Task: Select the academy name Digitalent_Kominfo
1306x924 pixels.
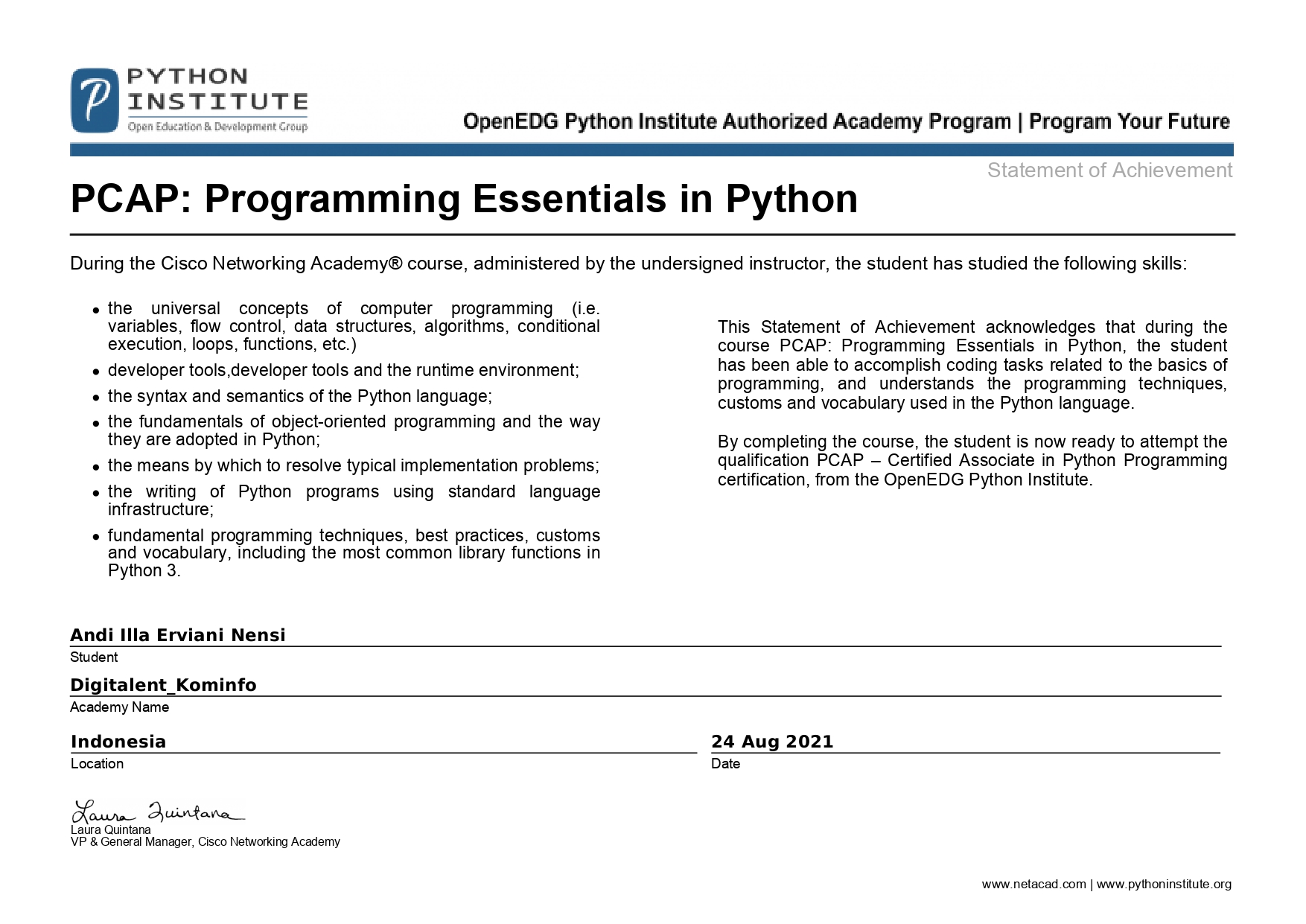Action: click(x=163, y=685)
